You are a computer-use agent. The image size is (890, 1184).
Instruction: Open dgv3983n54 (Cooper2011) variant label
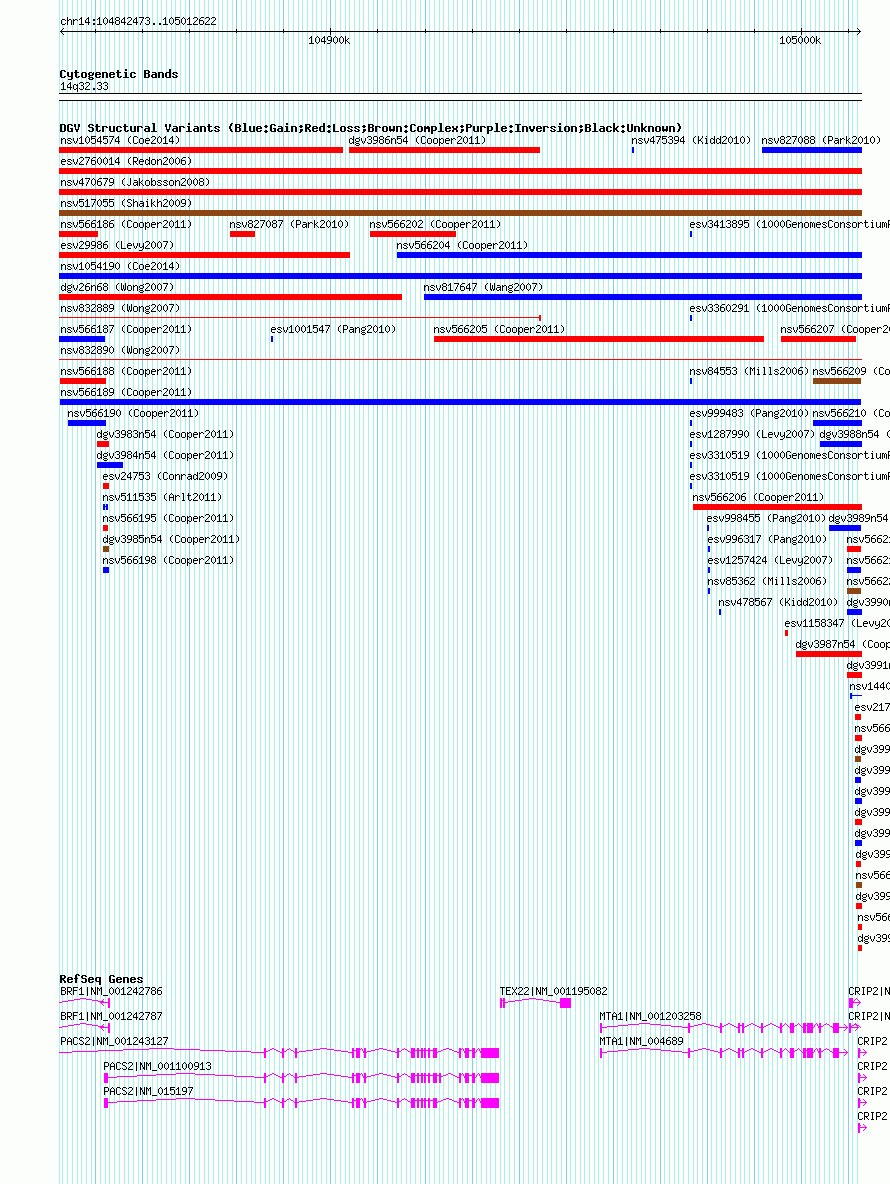pos(165,435)
